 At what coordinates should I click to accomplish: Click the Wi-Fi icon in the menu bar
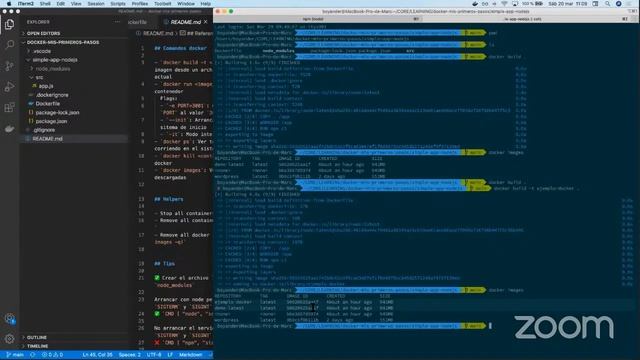click(504, 4)
